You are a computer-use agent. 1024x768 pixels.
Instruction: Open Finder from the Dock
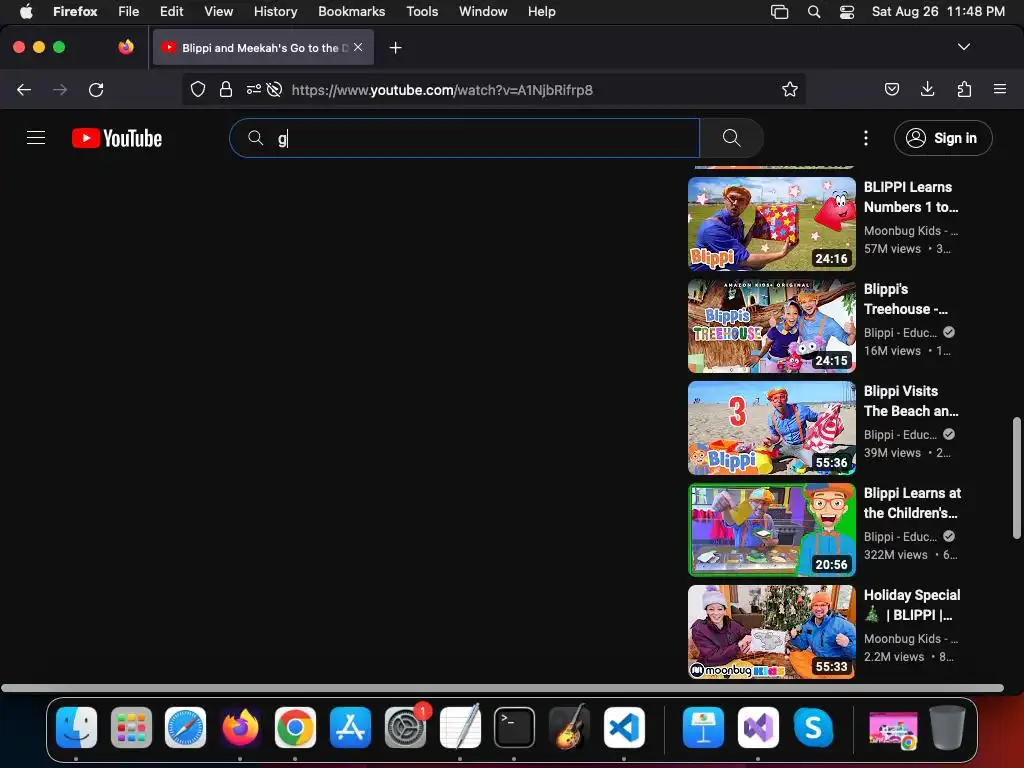coord(76,727)
